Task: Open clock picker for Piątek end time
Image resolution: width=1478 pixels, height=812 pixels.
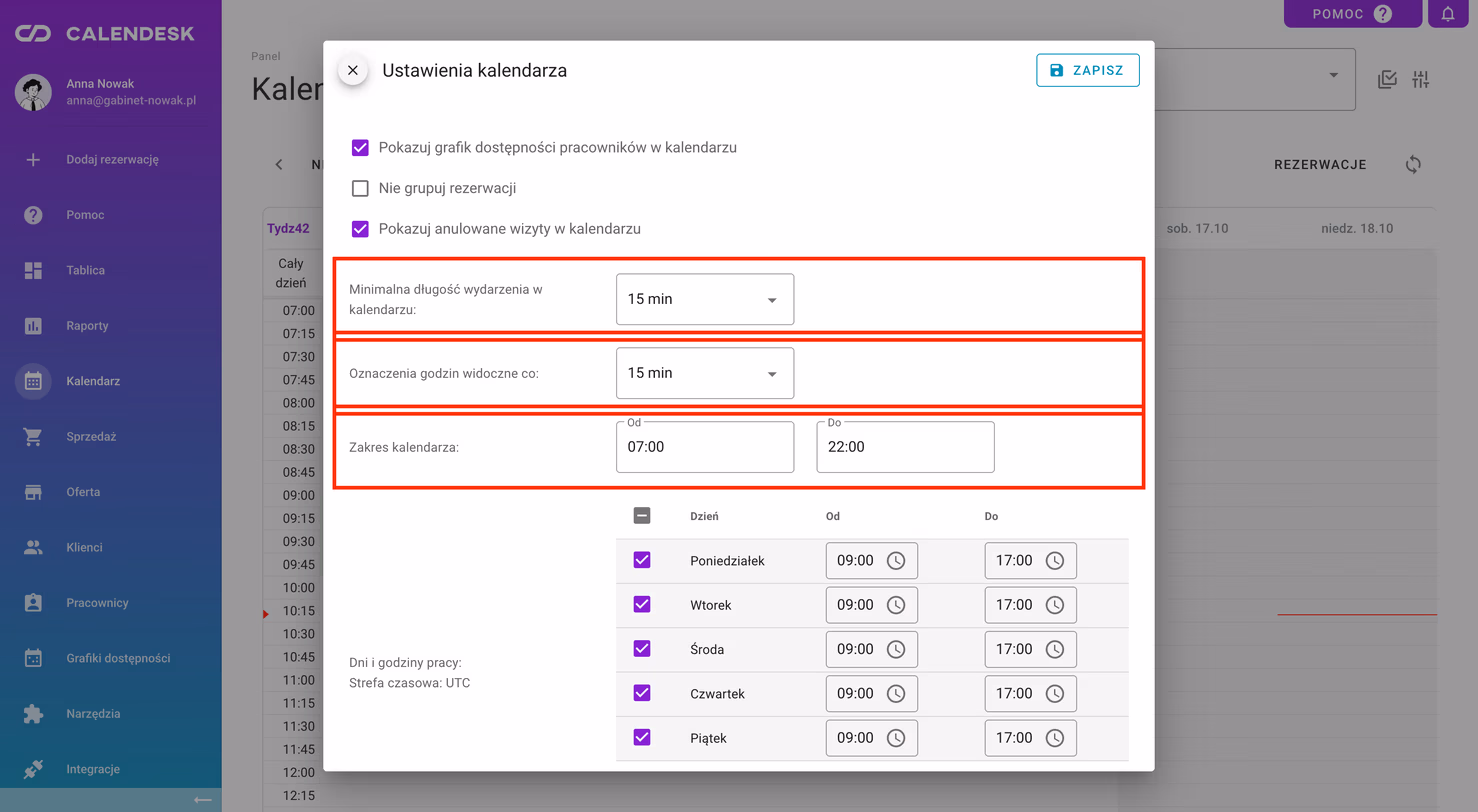Action: click(x=1055, y=738)
